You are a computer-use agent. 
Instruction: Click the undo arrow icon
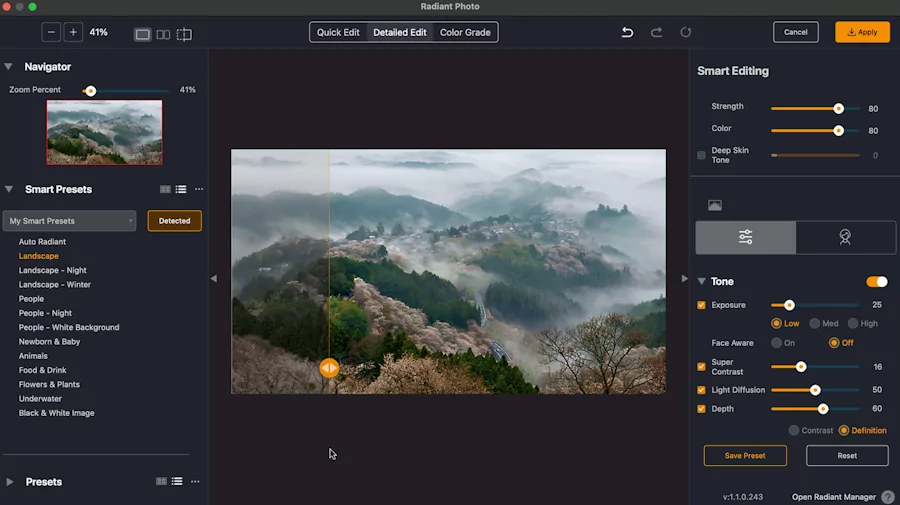pyautogui.click(x=627, y=32)
